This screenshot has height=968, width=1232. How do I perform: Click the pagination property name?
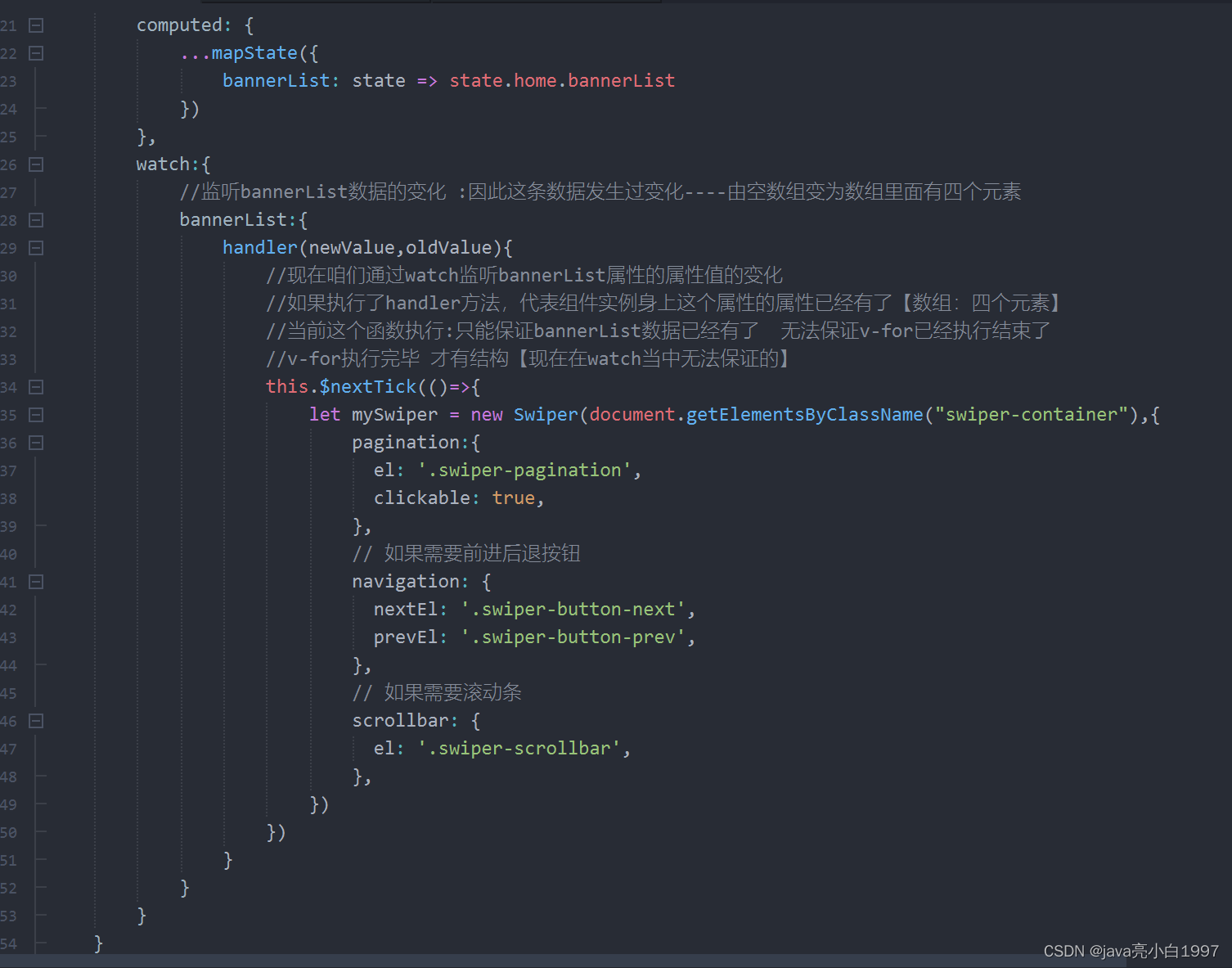coord(406,443)
